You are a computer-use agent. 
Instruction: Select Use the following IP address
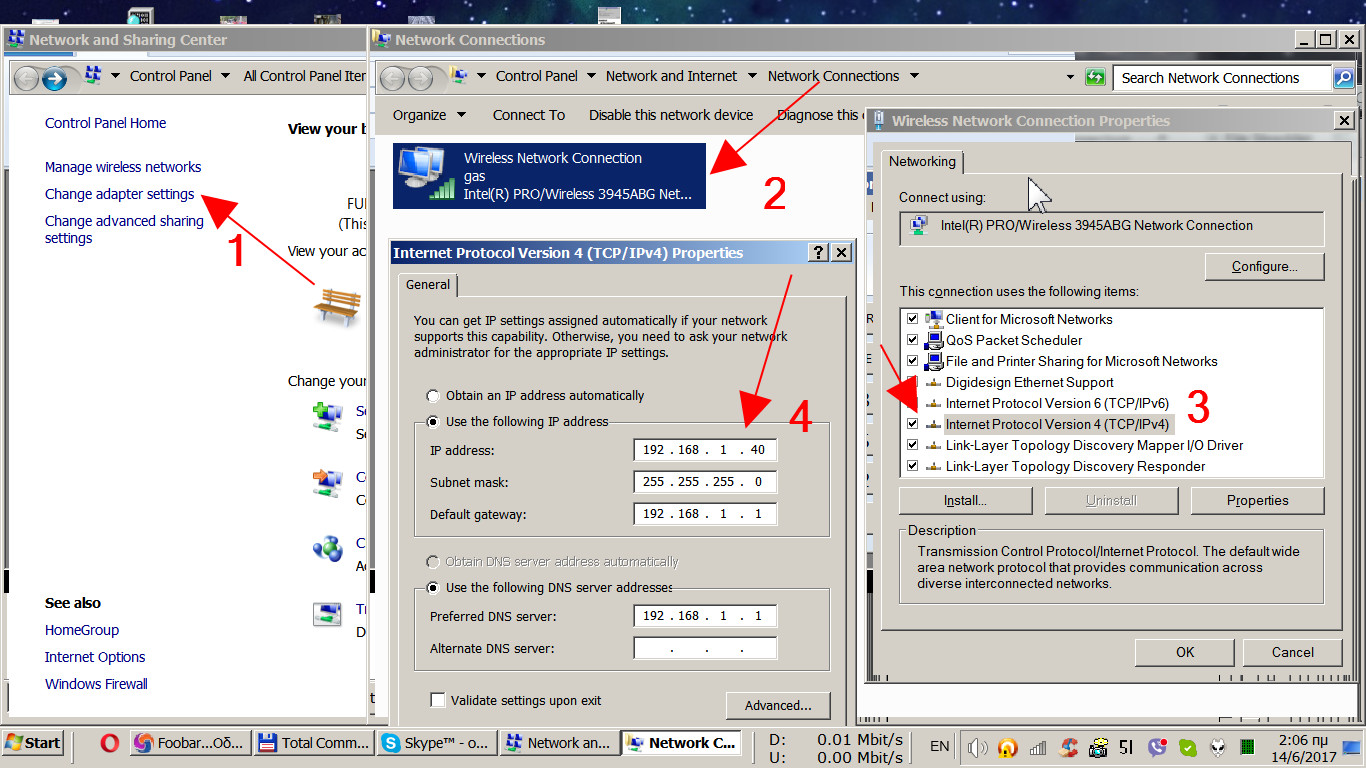(x=433, y=422)
